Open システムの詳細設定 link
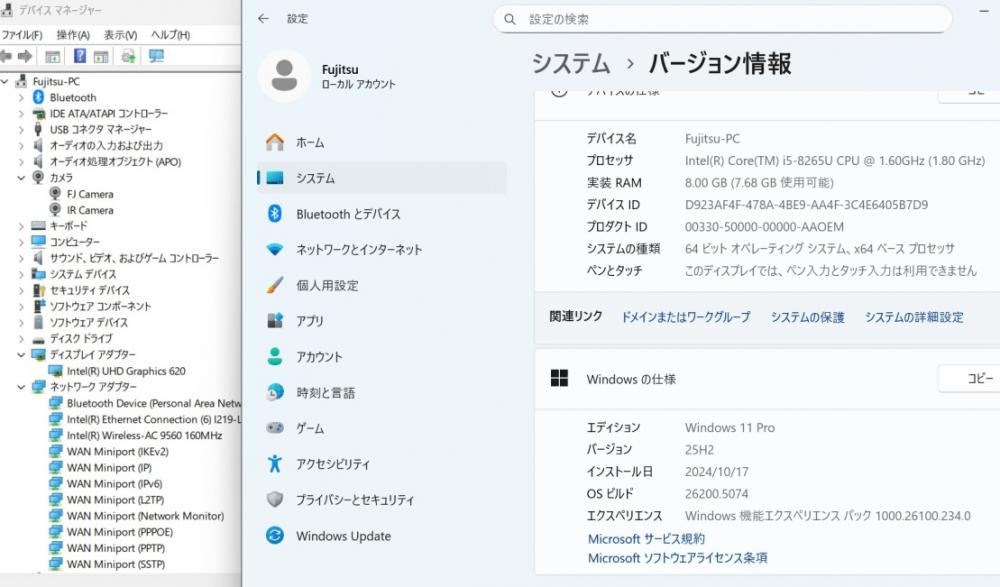 (x=914, y=316)
